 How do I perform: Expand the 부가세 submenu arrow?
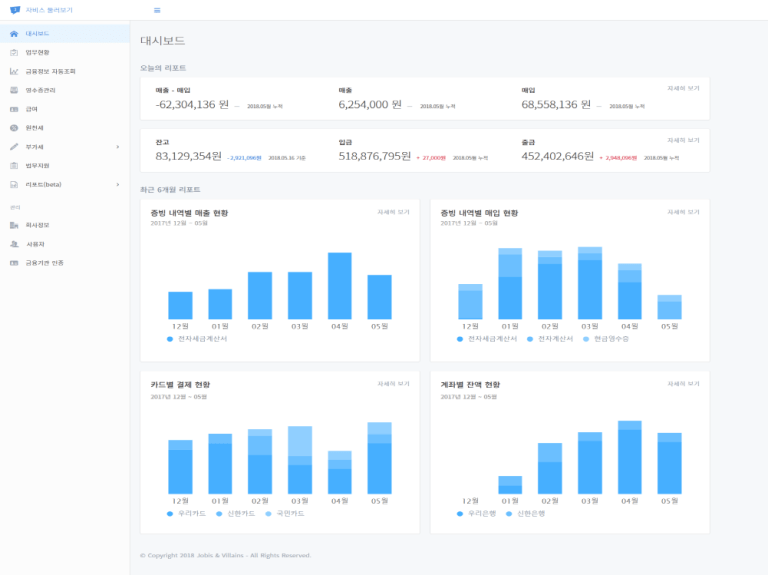pyautogui.click(x=117, y=147)
